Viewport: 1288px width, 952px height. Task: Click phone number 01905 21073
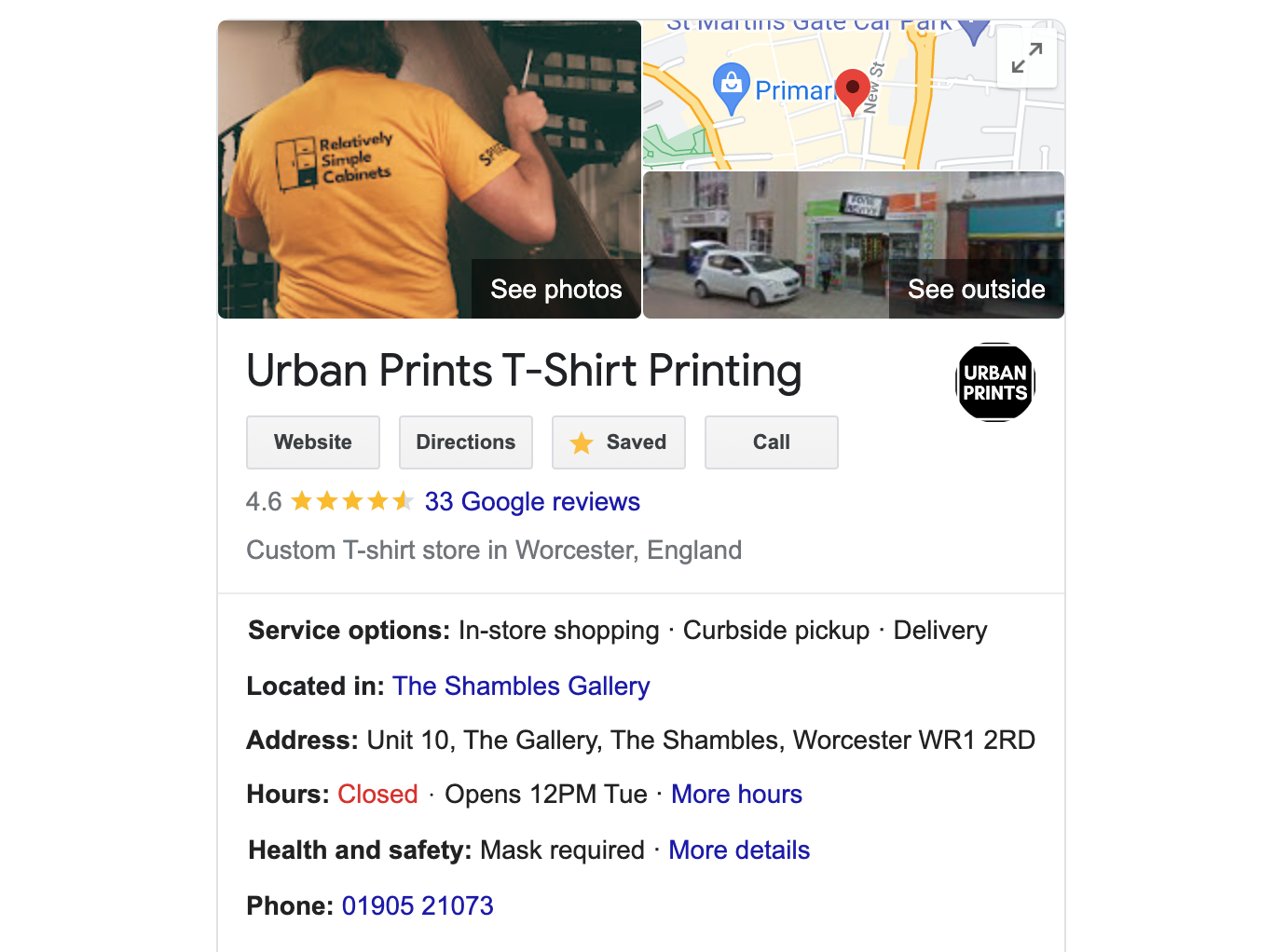coord(418,906)
